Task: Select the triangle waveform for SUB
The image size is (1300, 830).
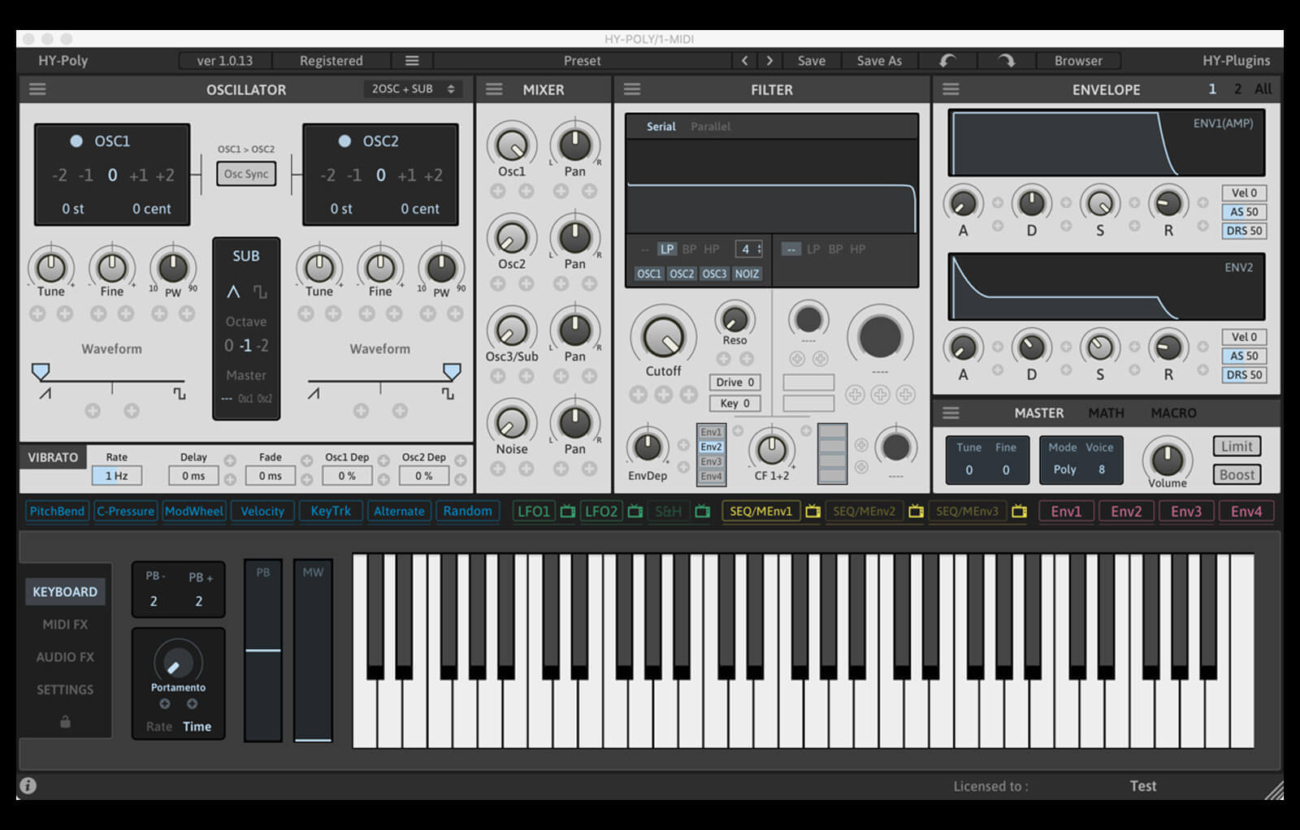Action: (x=233, y=292)
